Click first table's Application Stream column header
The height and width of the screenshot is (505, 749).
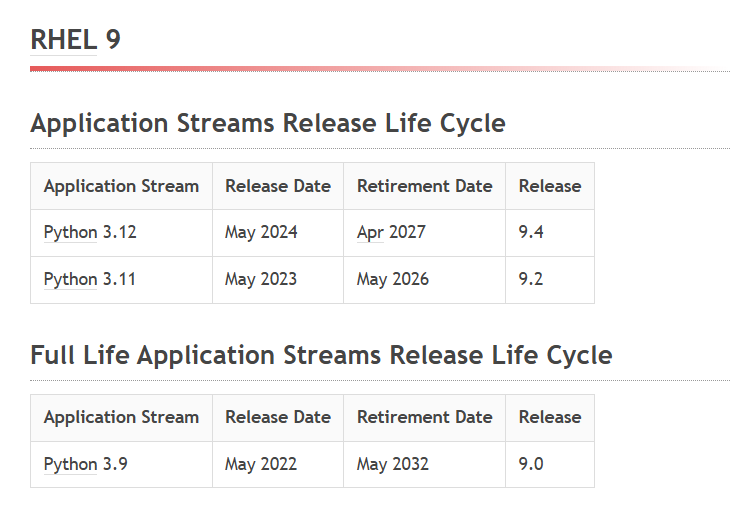[x=121, y=186]
